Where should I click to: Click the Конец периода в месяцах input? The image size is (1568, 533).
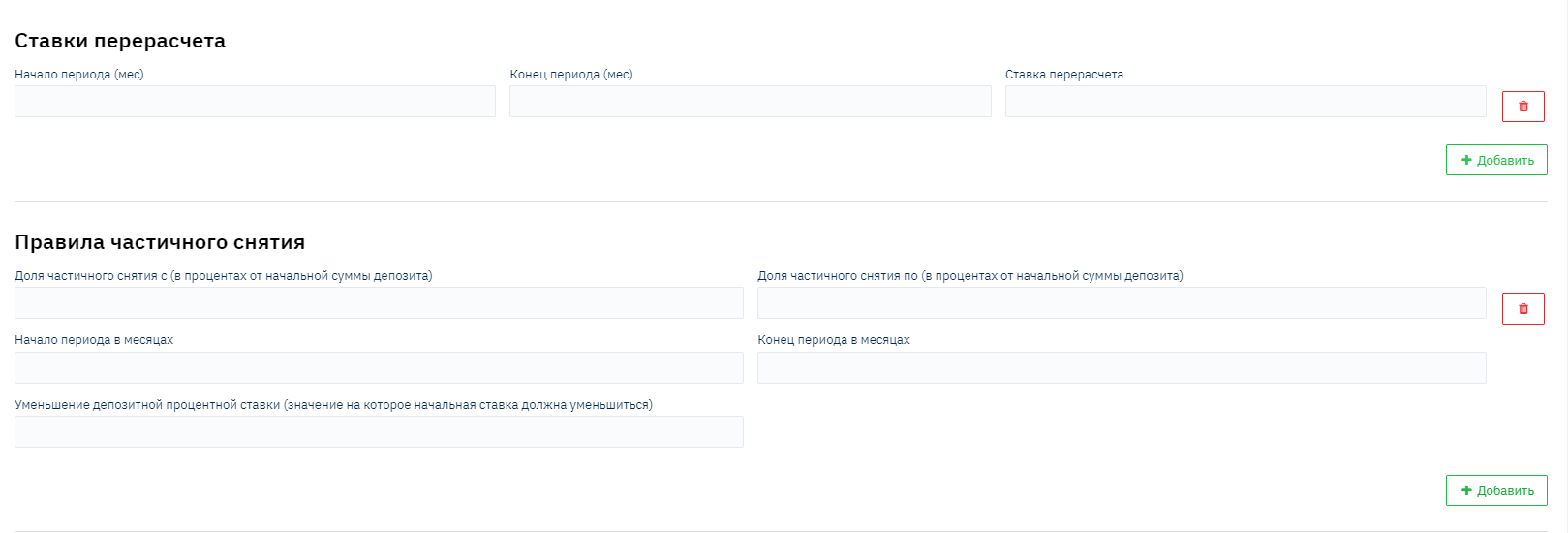(x=1121, y=368)
